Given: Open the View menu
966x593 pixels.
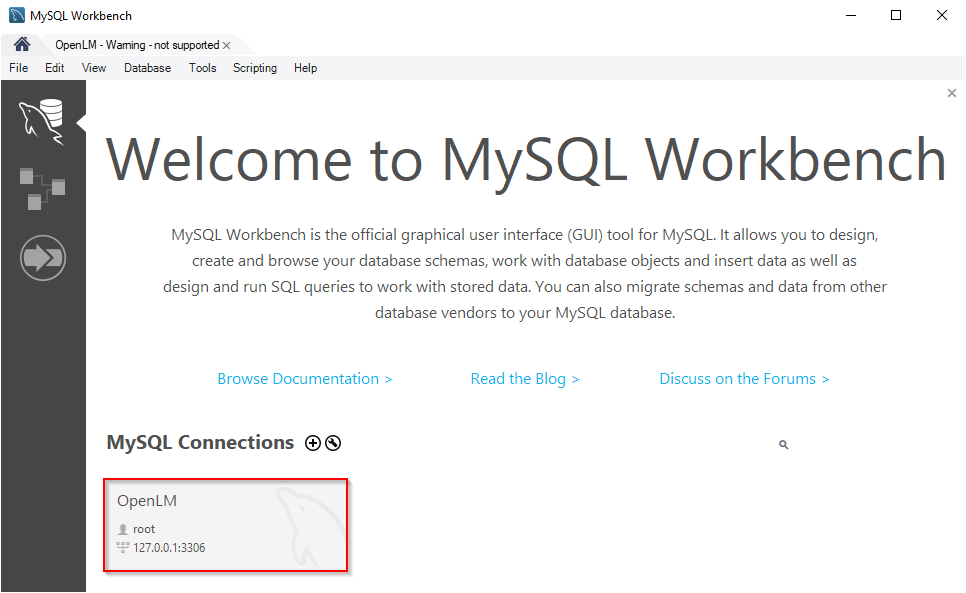Looking at the screenshot, I should tap(94, 68).
